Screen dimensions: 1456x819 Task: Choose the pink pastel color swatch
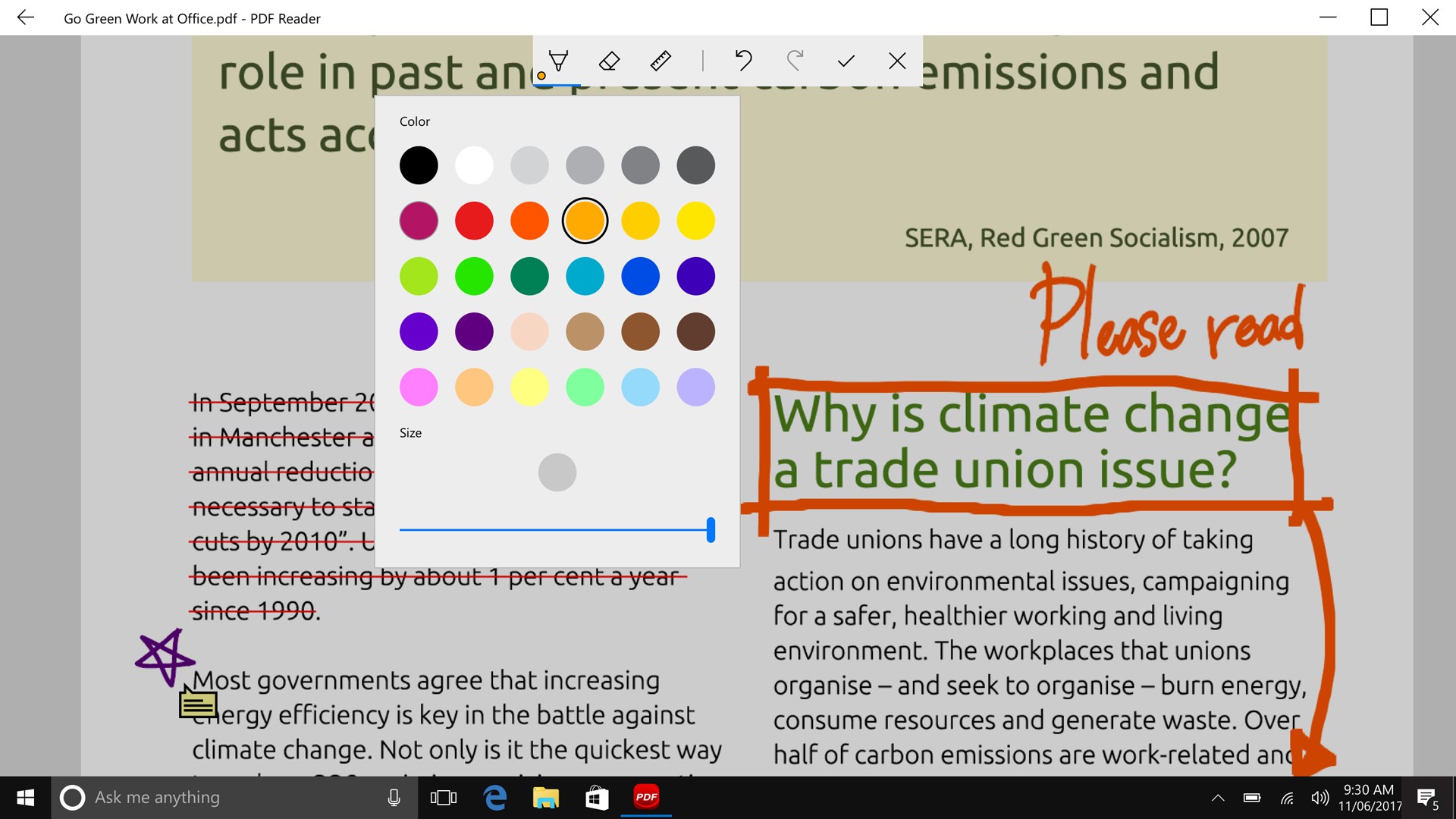coord(419,387)
